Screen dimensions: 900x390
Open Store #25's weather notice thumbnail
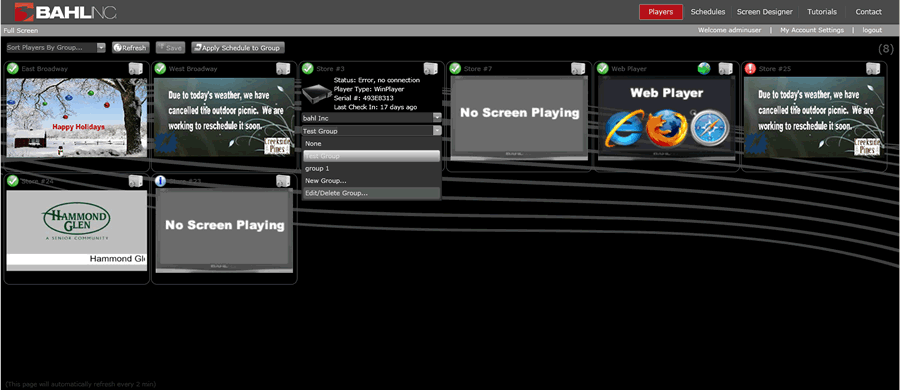814,117
